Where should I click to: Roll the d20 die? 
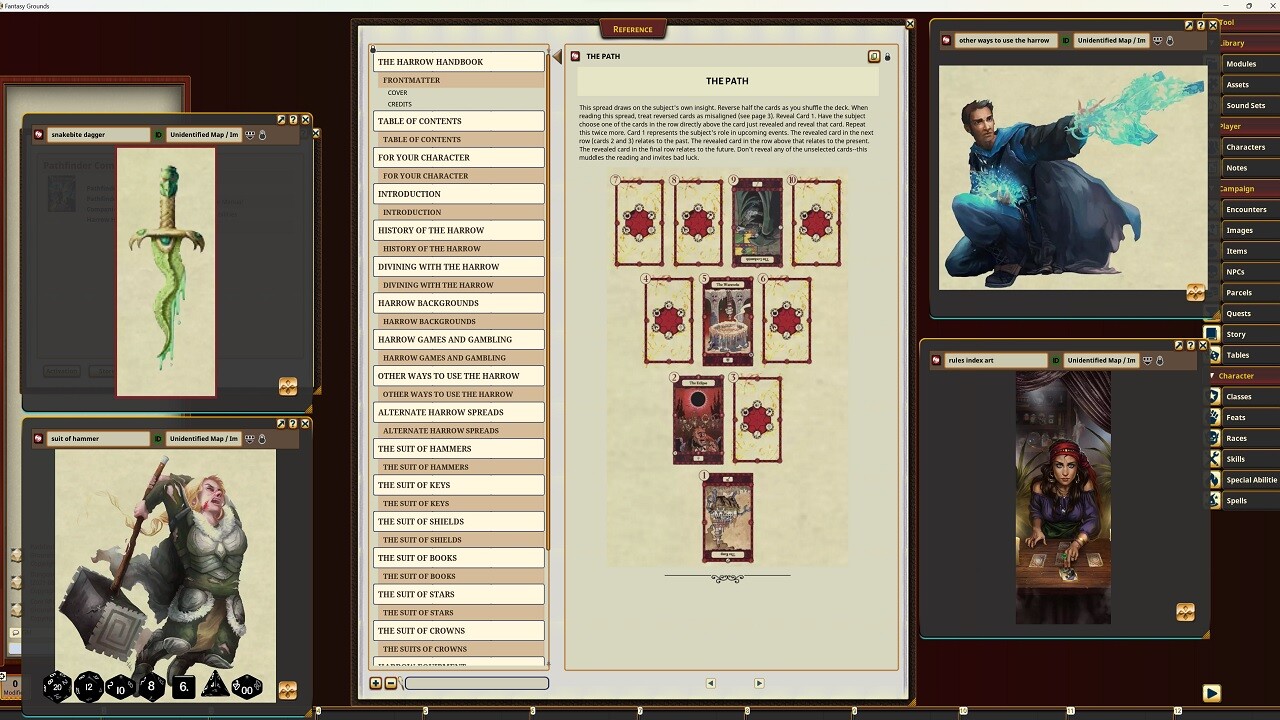coord(57,687)
